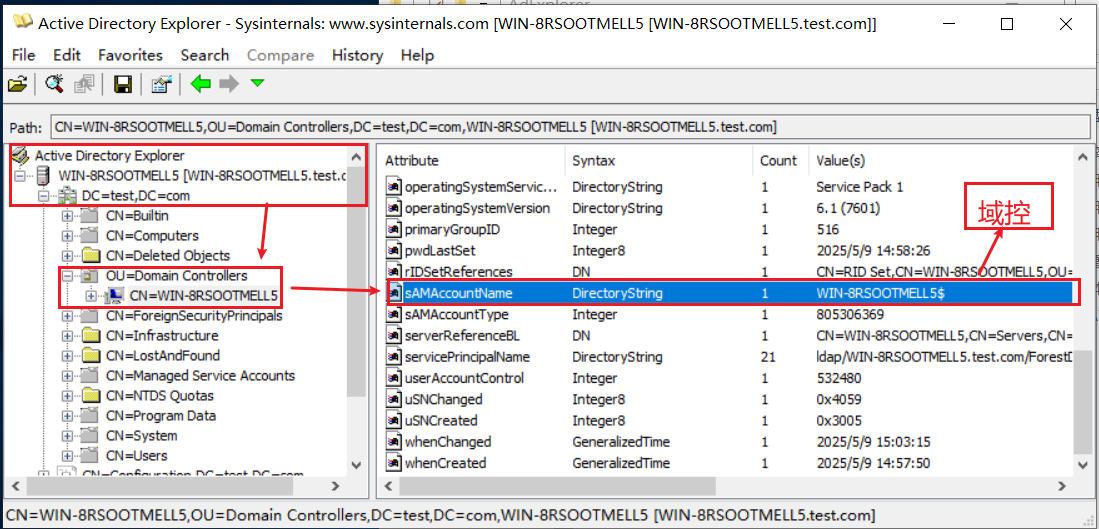Screen dimensions: 1099x529
Task: Expand the CN=Computers node
Action: [x=67, y=236]
